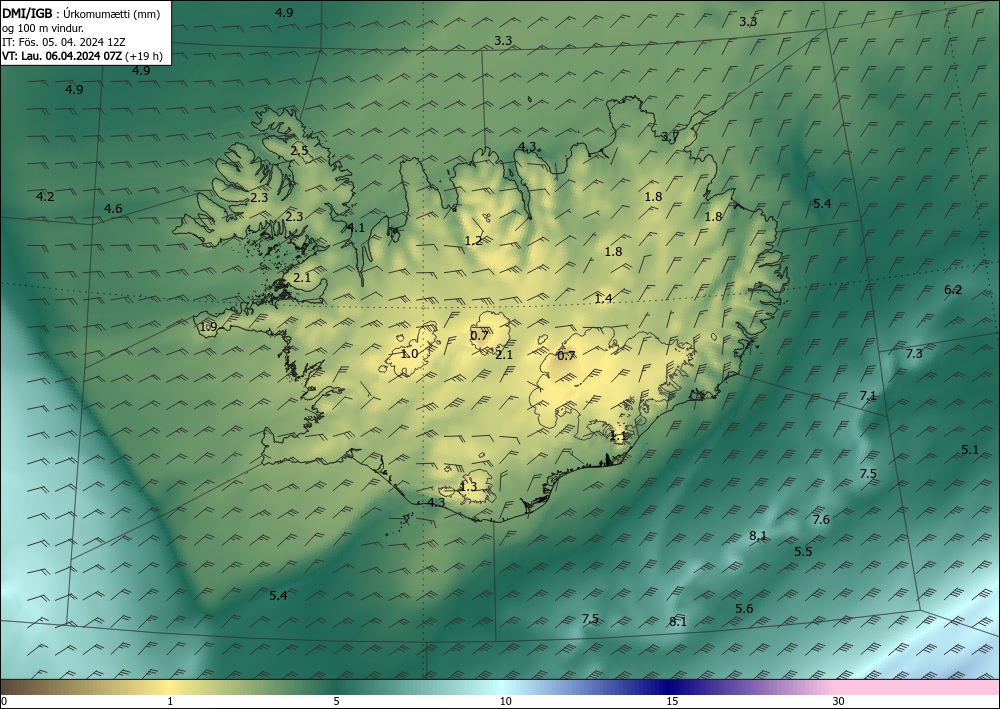Click the 5.5 value in the southeast sea

803,552
